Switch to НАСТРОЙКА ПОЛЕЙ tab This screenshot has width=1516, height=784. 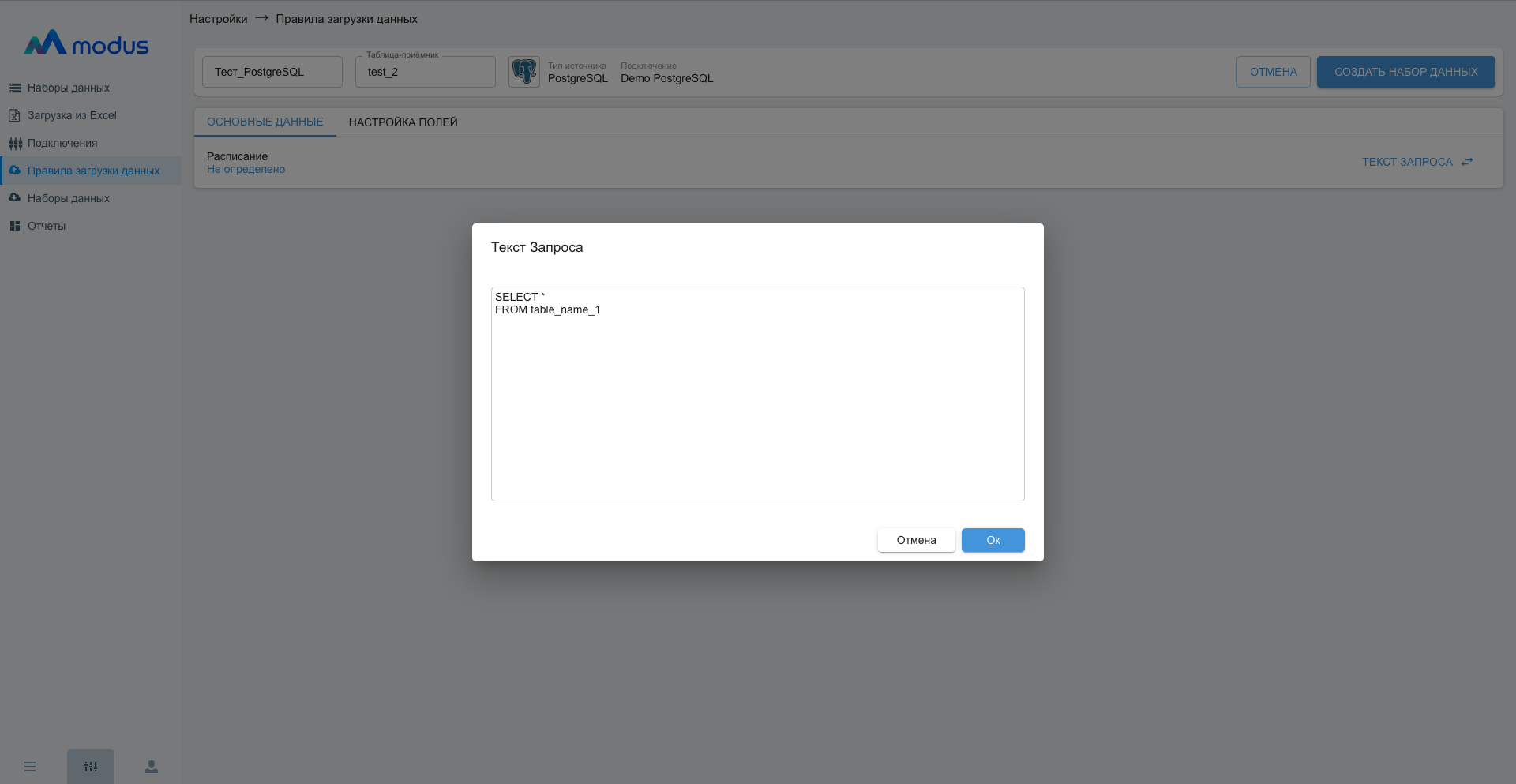pos(403,122)
